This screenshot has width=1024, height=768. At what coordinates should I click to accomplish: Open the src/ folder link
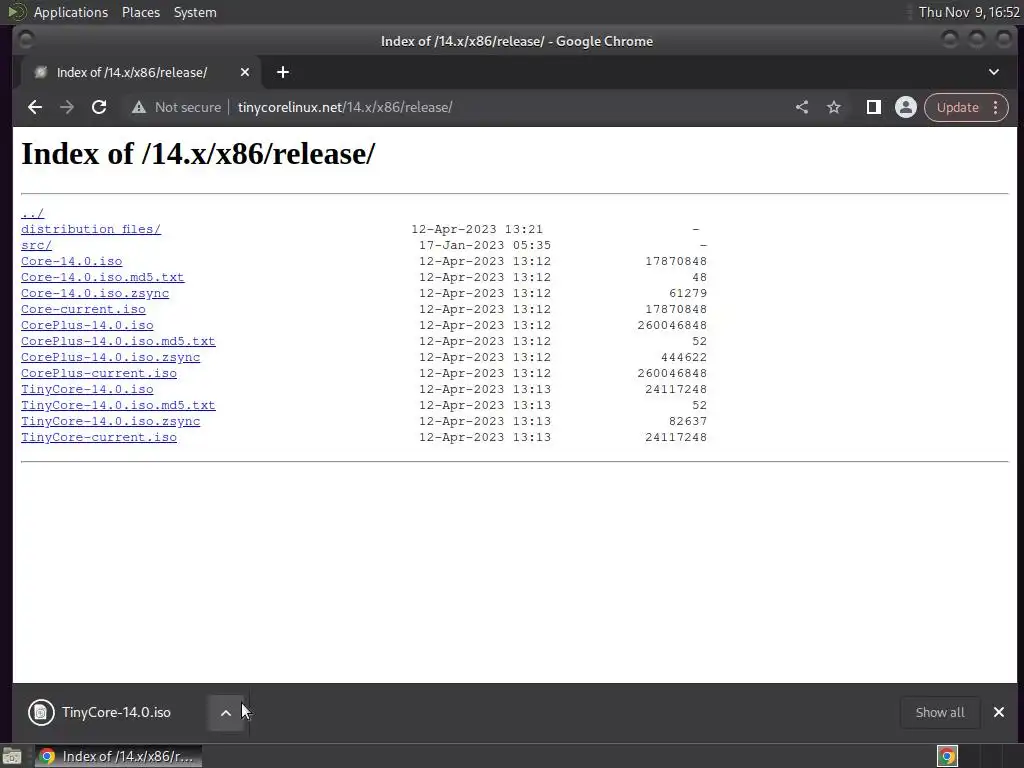[x=37, y=246]
